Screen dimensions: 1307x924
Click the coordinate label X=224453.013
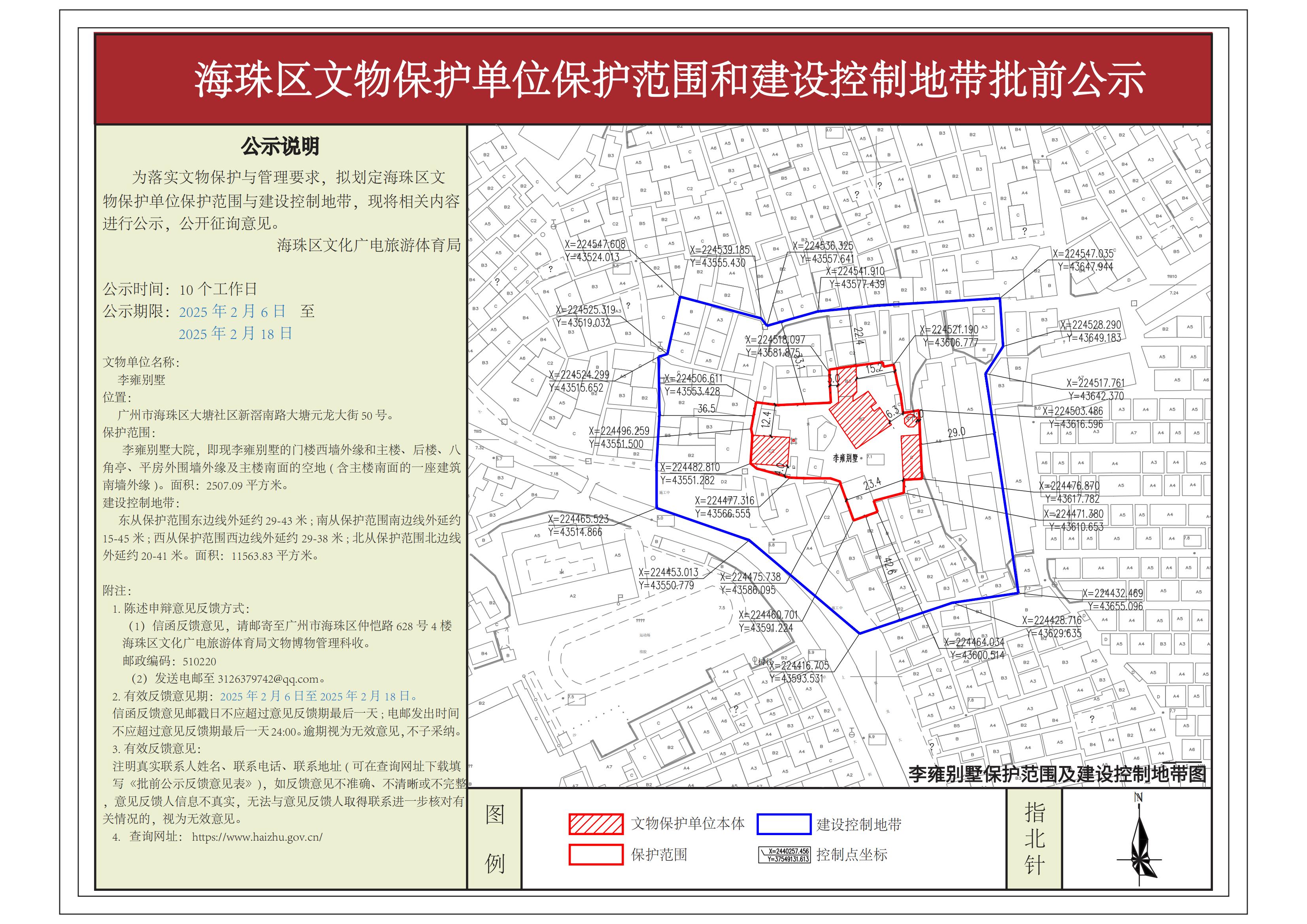[x=668, y=572]
